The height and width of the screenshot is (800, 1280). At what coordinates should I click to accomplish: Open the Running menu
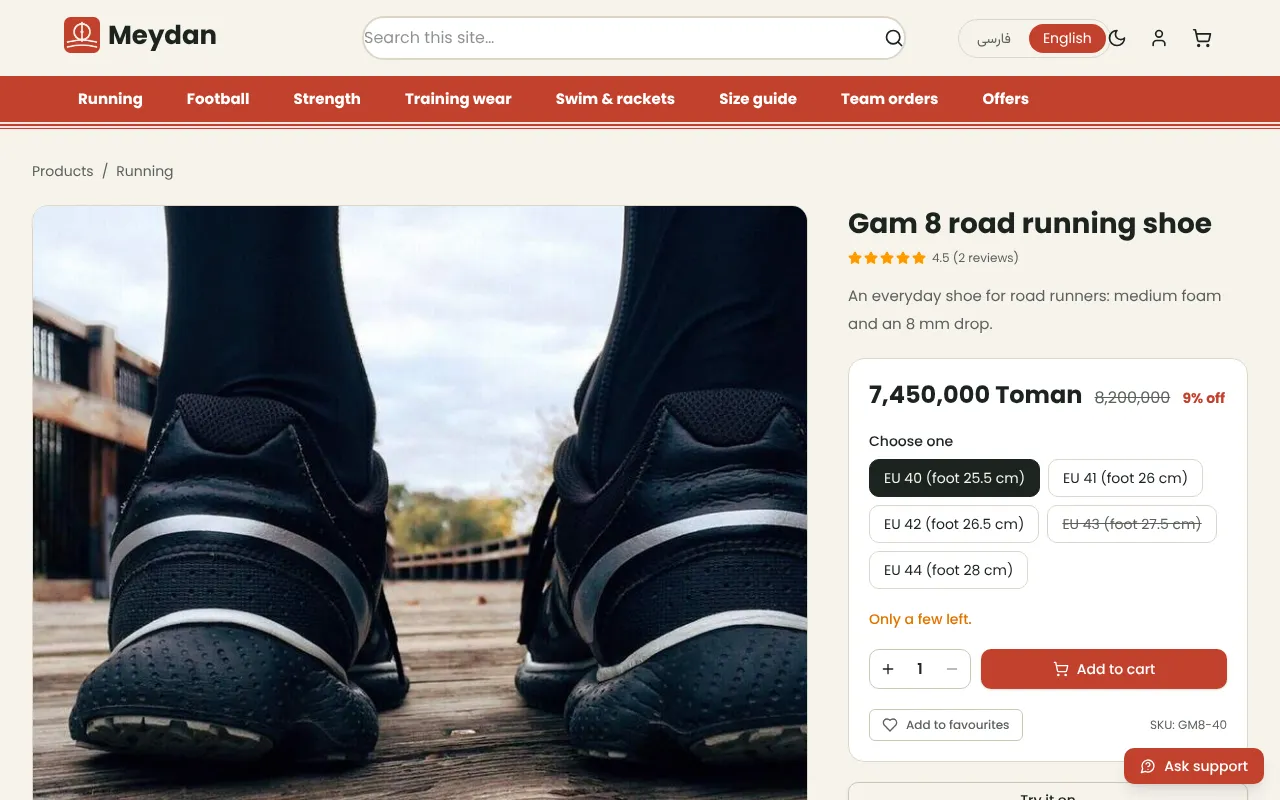pos(110,99)
